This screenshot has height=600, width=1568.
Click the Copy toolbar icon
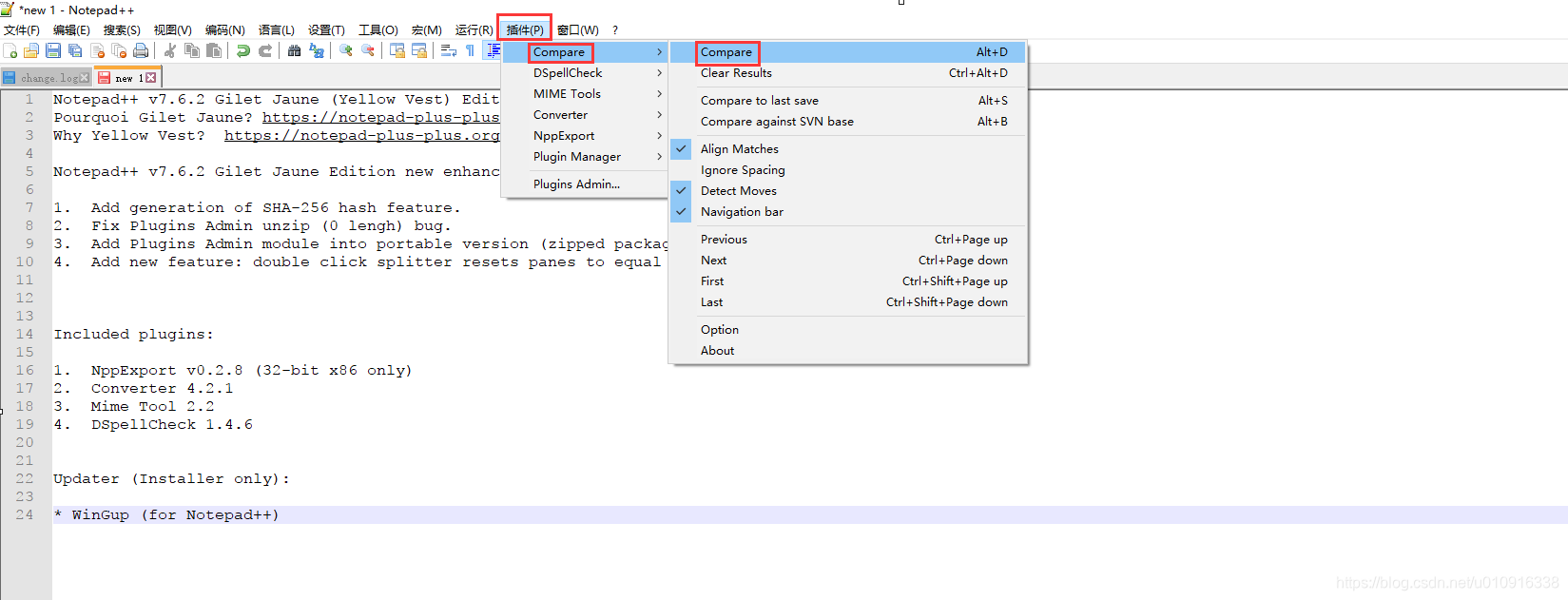point(192,50)
